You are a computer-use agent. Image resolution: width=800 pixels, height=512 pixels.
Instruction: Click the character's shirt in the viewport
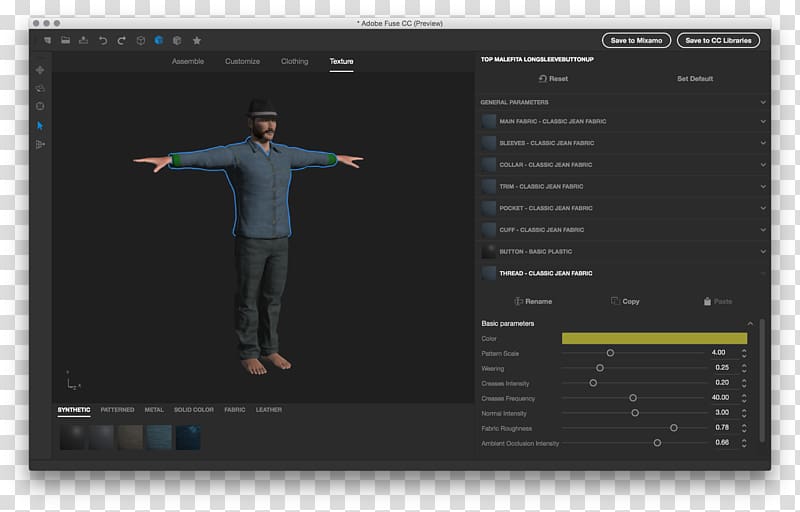point(263,191)
